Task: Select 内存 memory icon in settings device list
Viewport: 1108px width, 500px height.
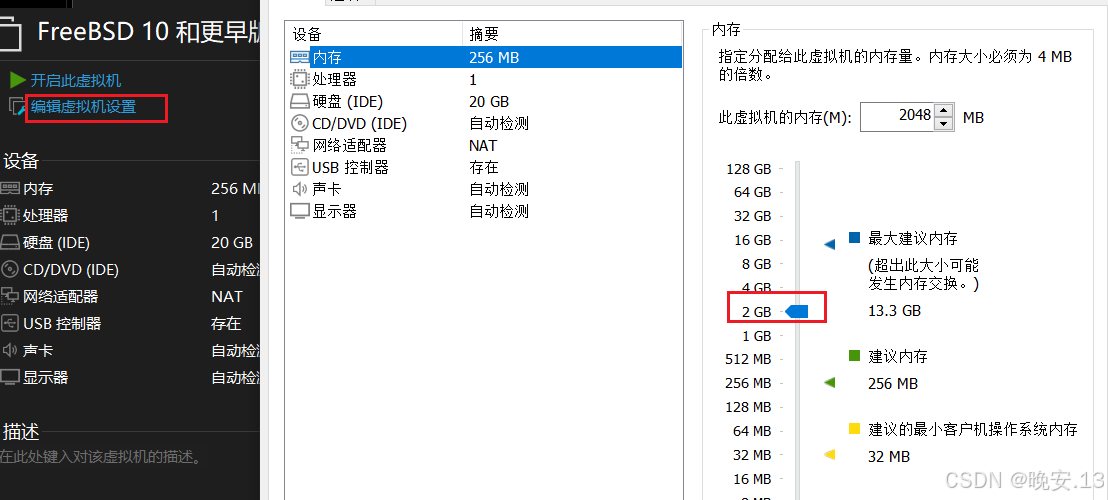Action: point(300,57)
